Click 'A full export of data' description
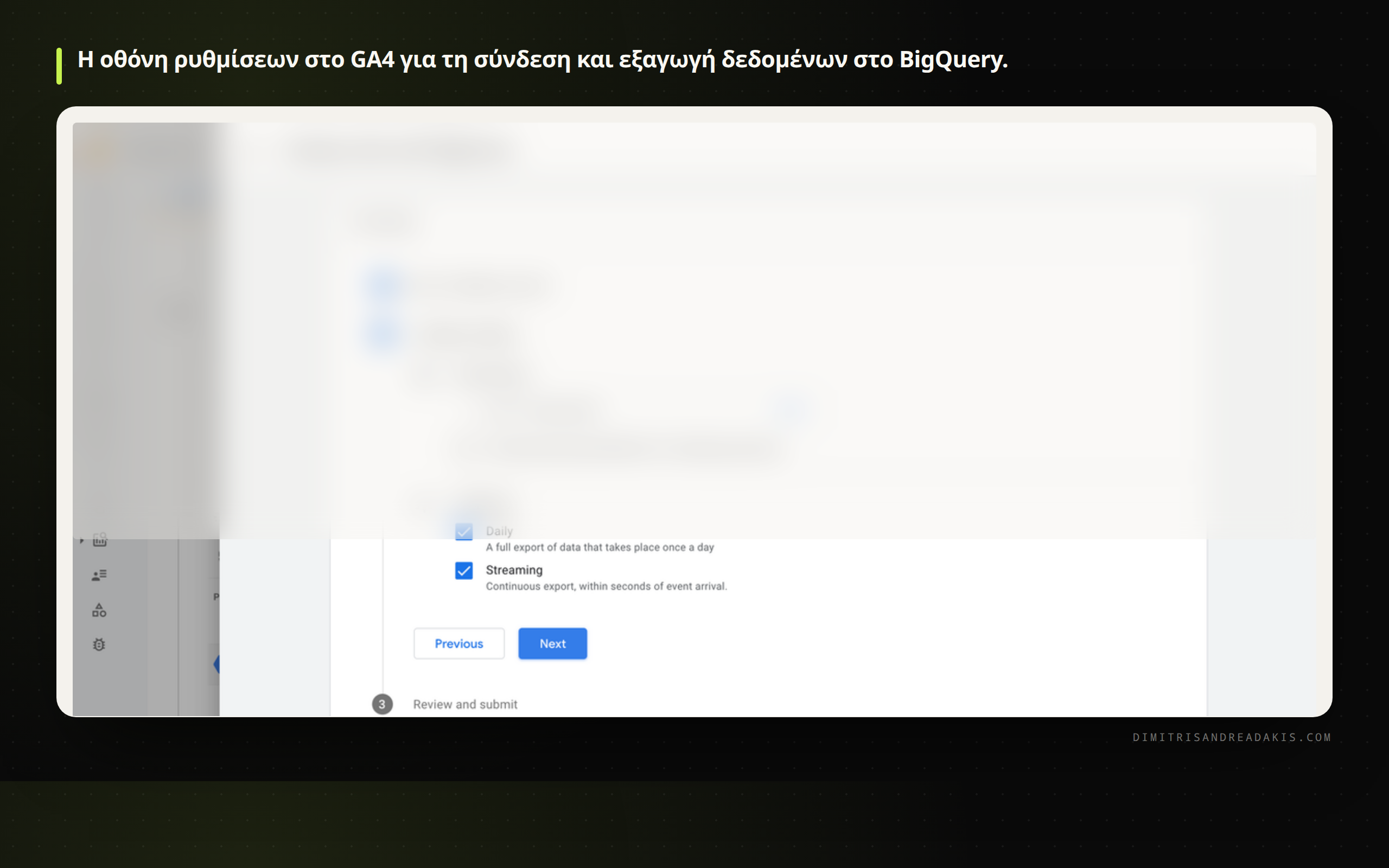The image size is (1389, 868). point(600,547)
